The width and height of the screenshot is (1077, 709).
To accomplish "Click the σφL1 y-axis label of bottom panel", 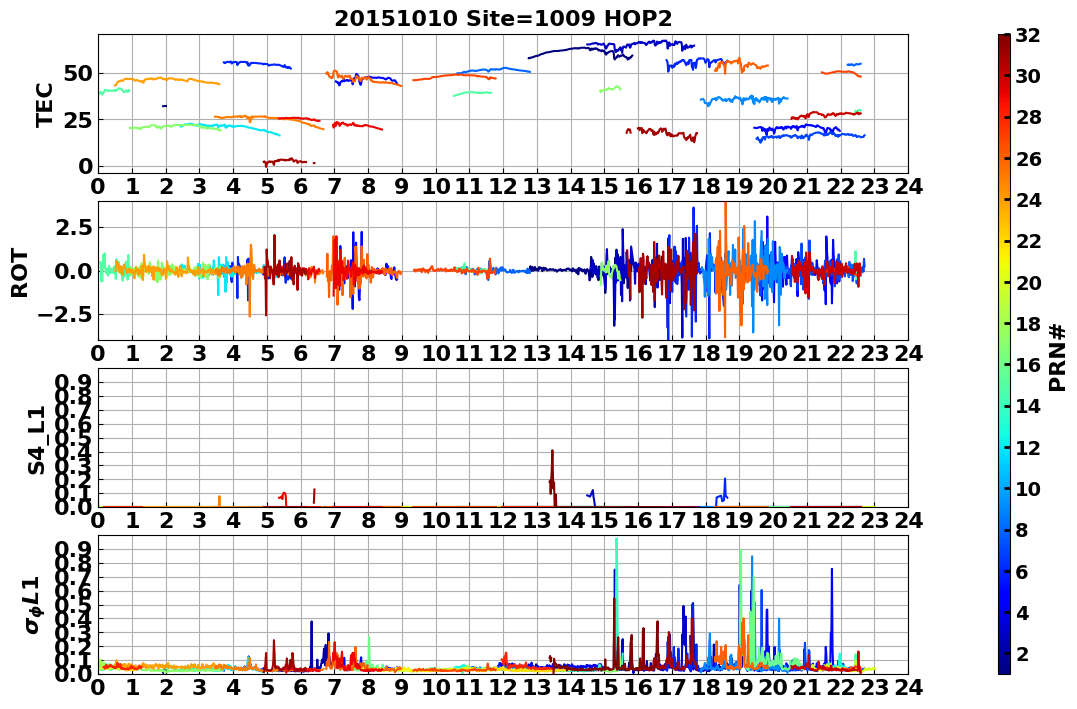I will tap(33, 605).
